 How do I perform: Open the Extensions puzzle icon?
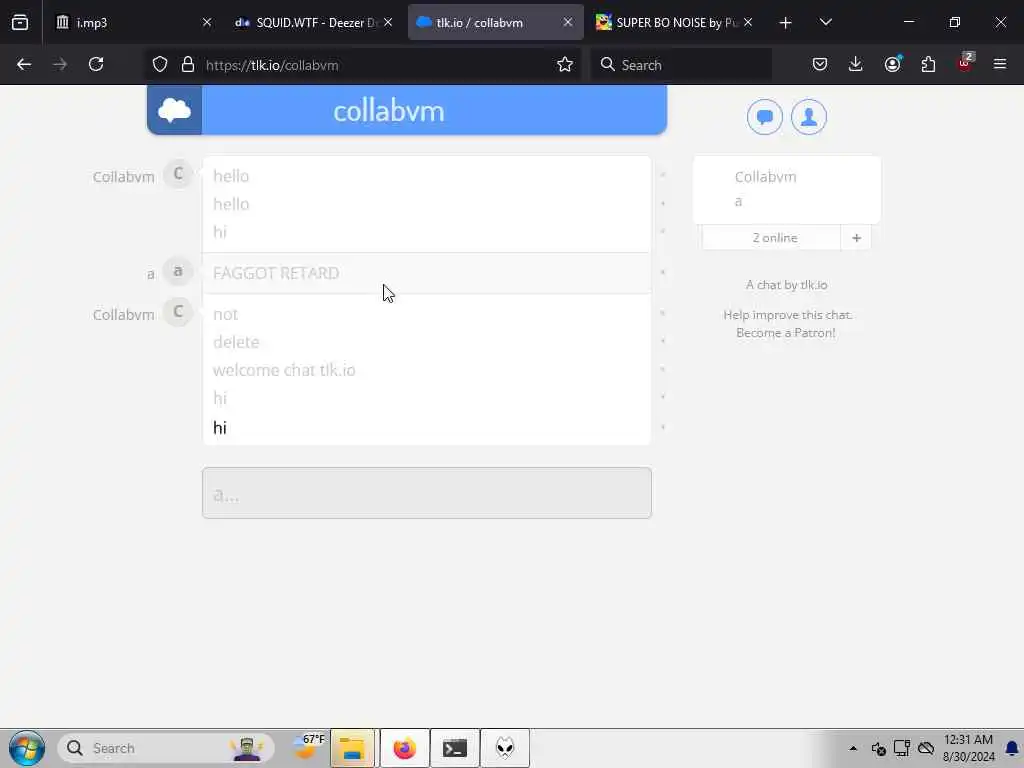[928, 64]
